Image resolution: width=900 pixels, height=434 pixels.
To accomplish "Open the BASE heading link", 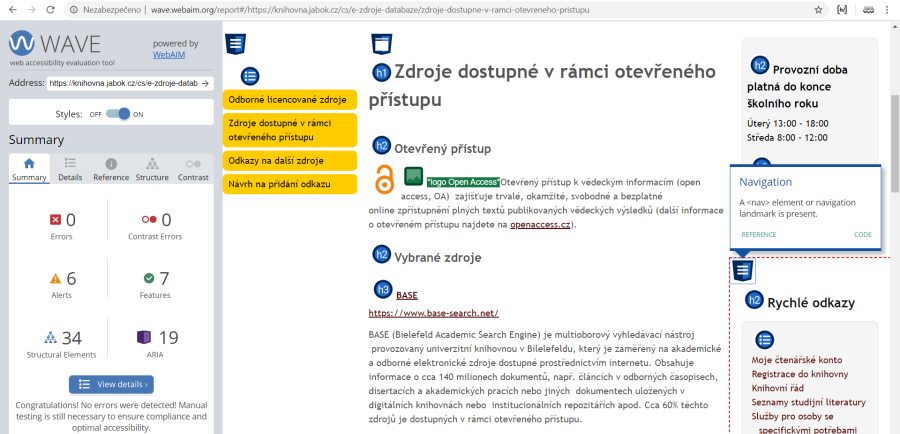I will pyautogui.click(x=407, y=296).
